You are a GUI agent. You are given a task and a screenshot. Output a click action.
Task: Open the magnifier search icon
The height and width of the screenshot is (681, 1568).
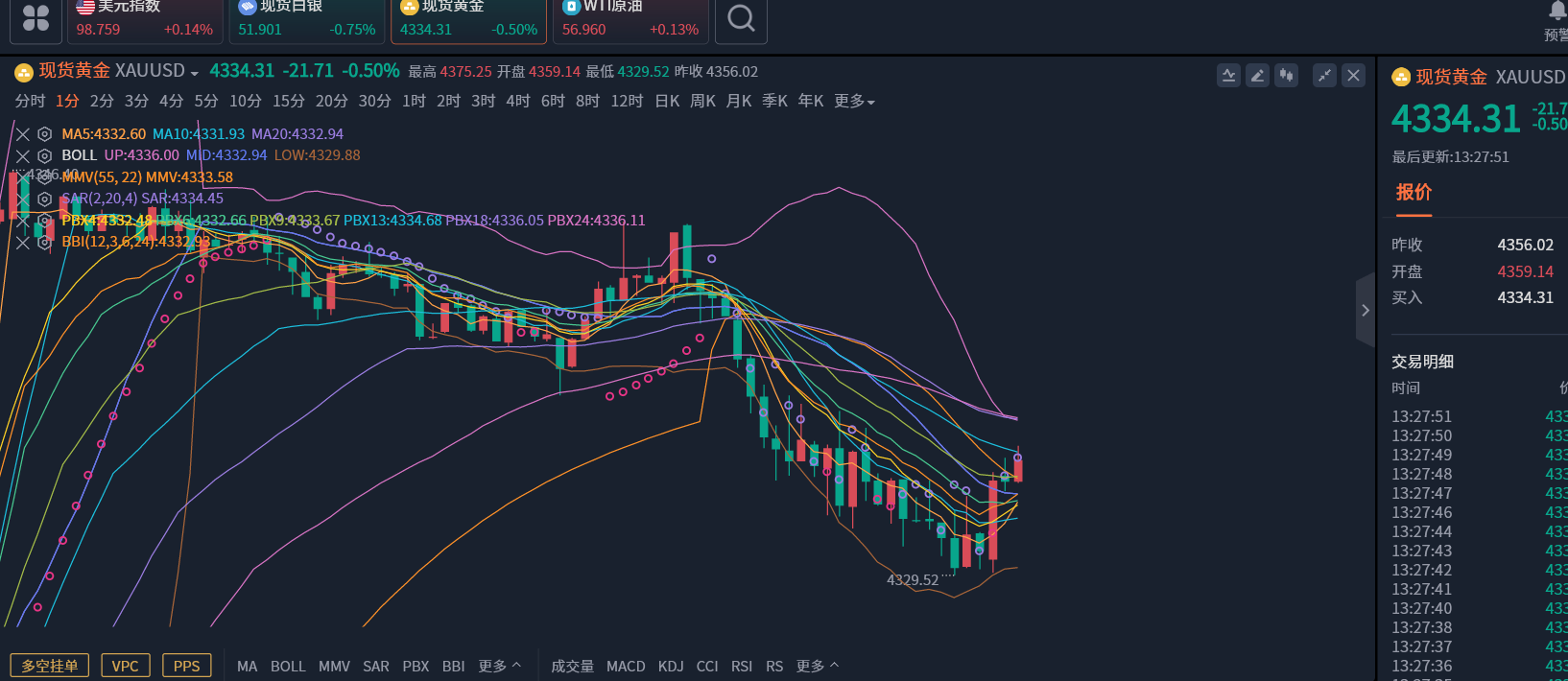pyautogui.click(x=741, y=18)
